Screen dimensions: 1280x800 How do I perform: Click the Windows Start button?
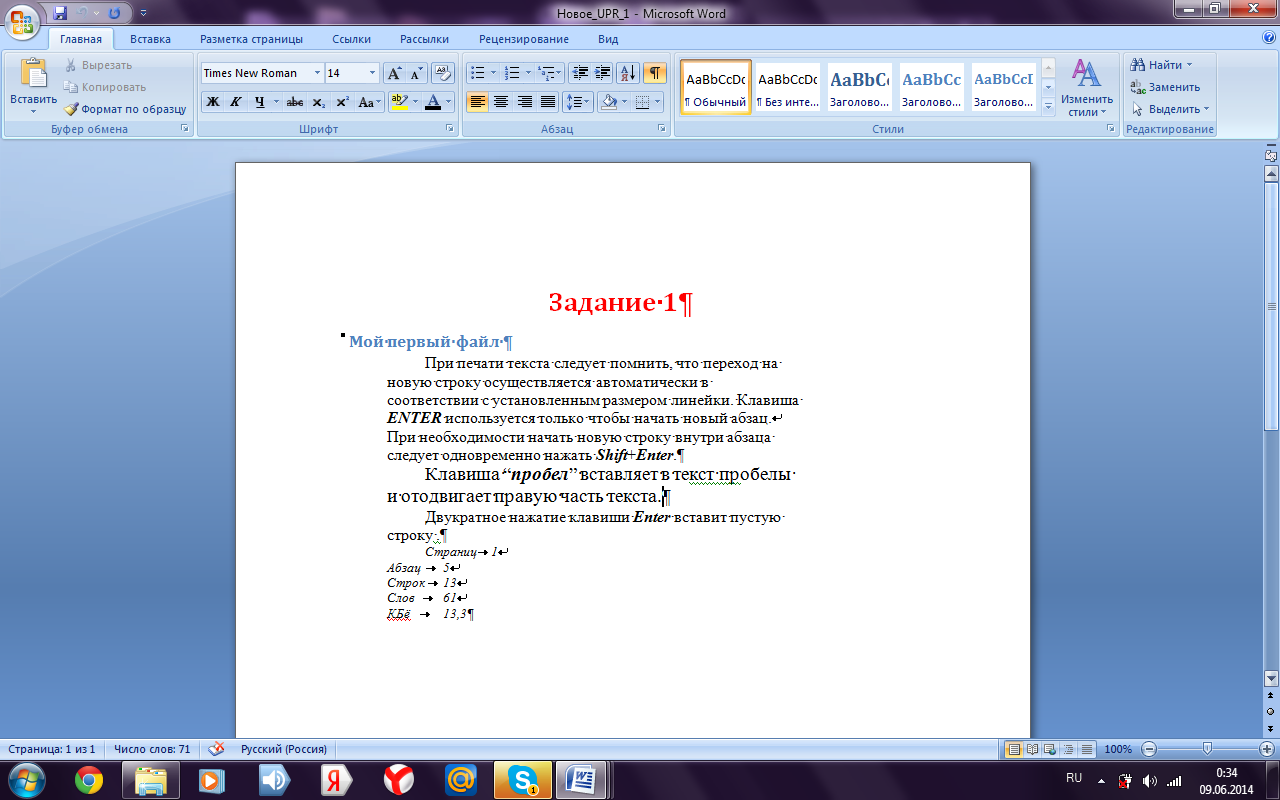(27, 778)
